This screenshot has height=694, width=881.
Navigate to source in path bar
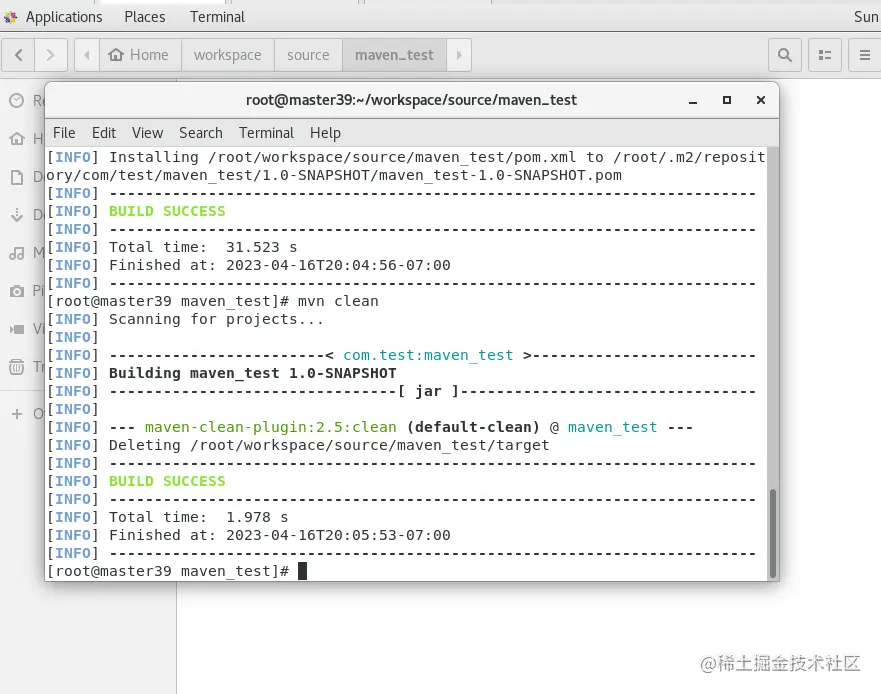pos(308,55)
